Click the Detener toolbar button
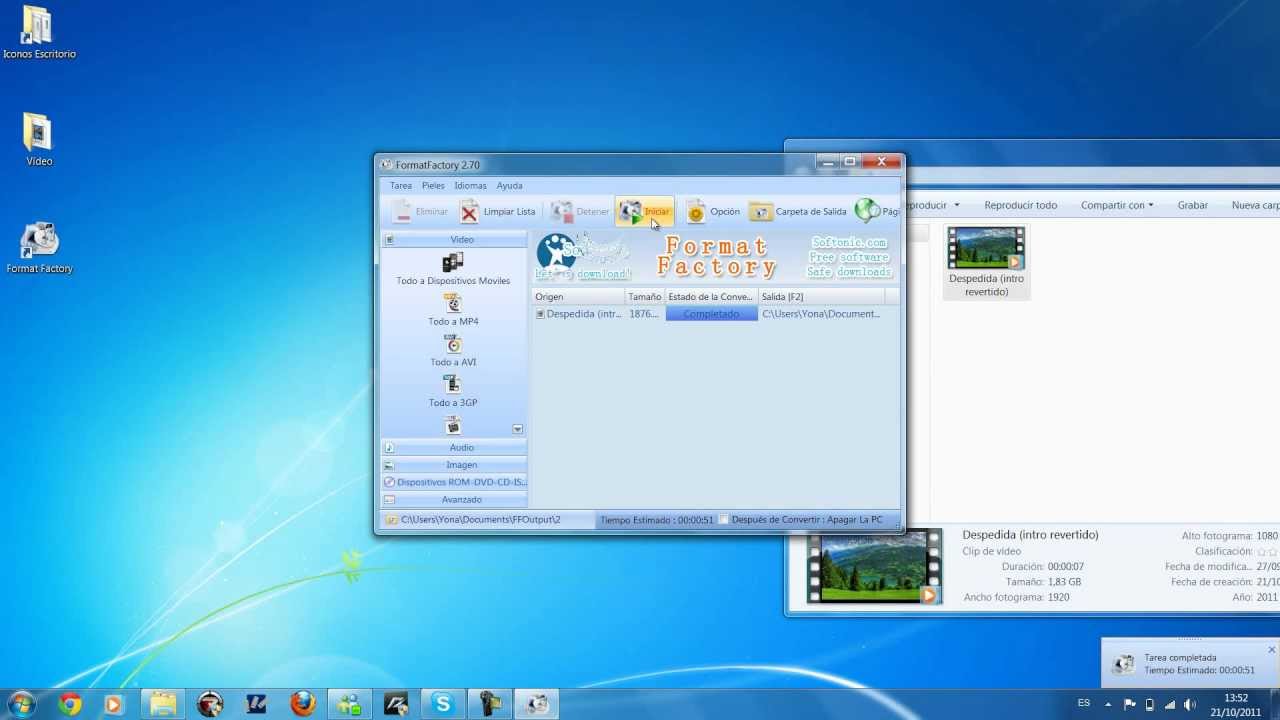The width and height of the screenshot is (1280, 720). [x=580, y=212]
